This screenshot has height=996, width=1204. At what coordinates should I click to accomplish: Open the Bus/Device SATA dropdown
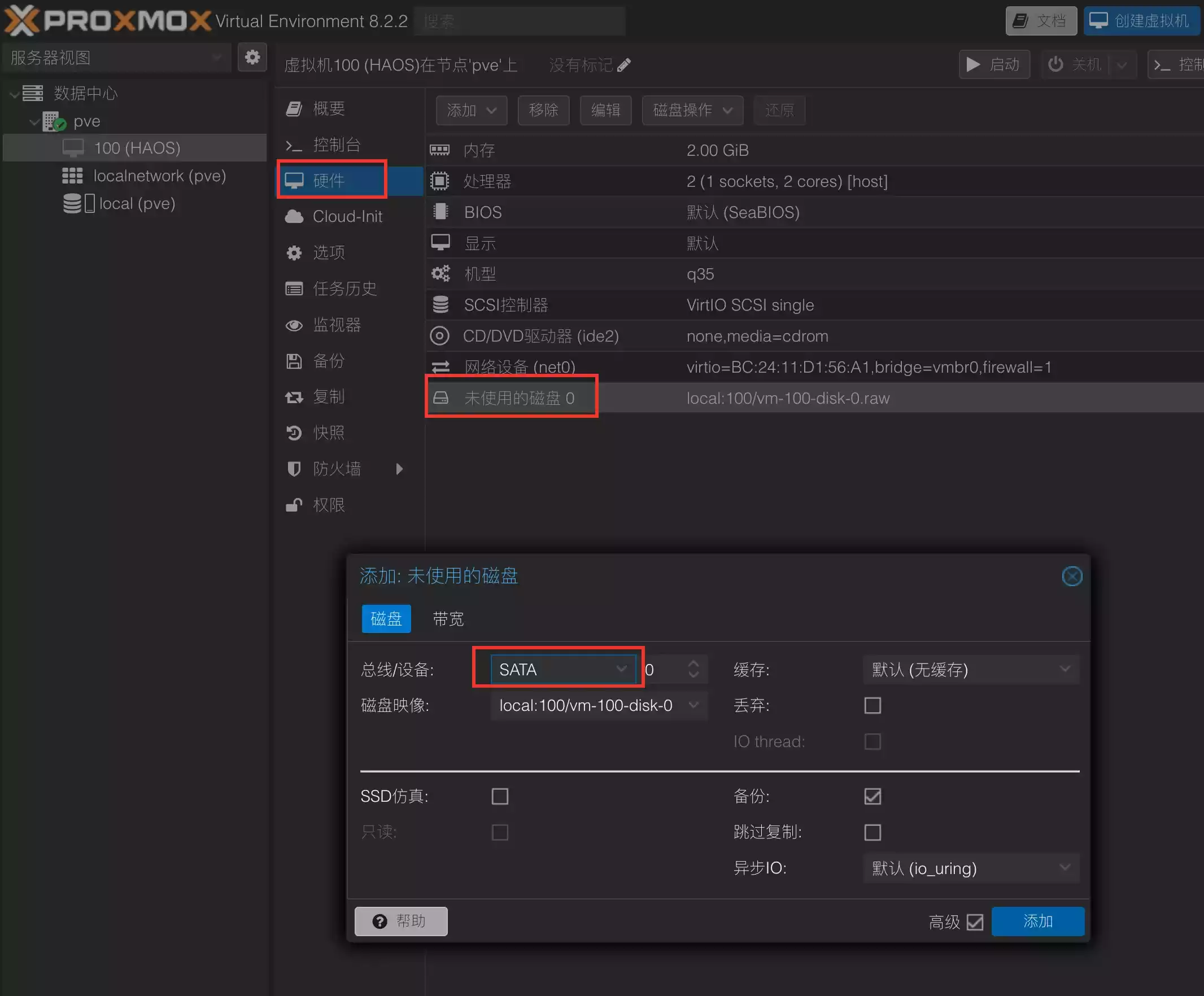tap(562, 669)
